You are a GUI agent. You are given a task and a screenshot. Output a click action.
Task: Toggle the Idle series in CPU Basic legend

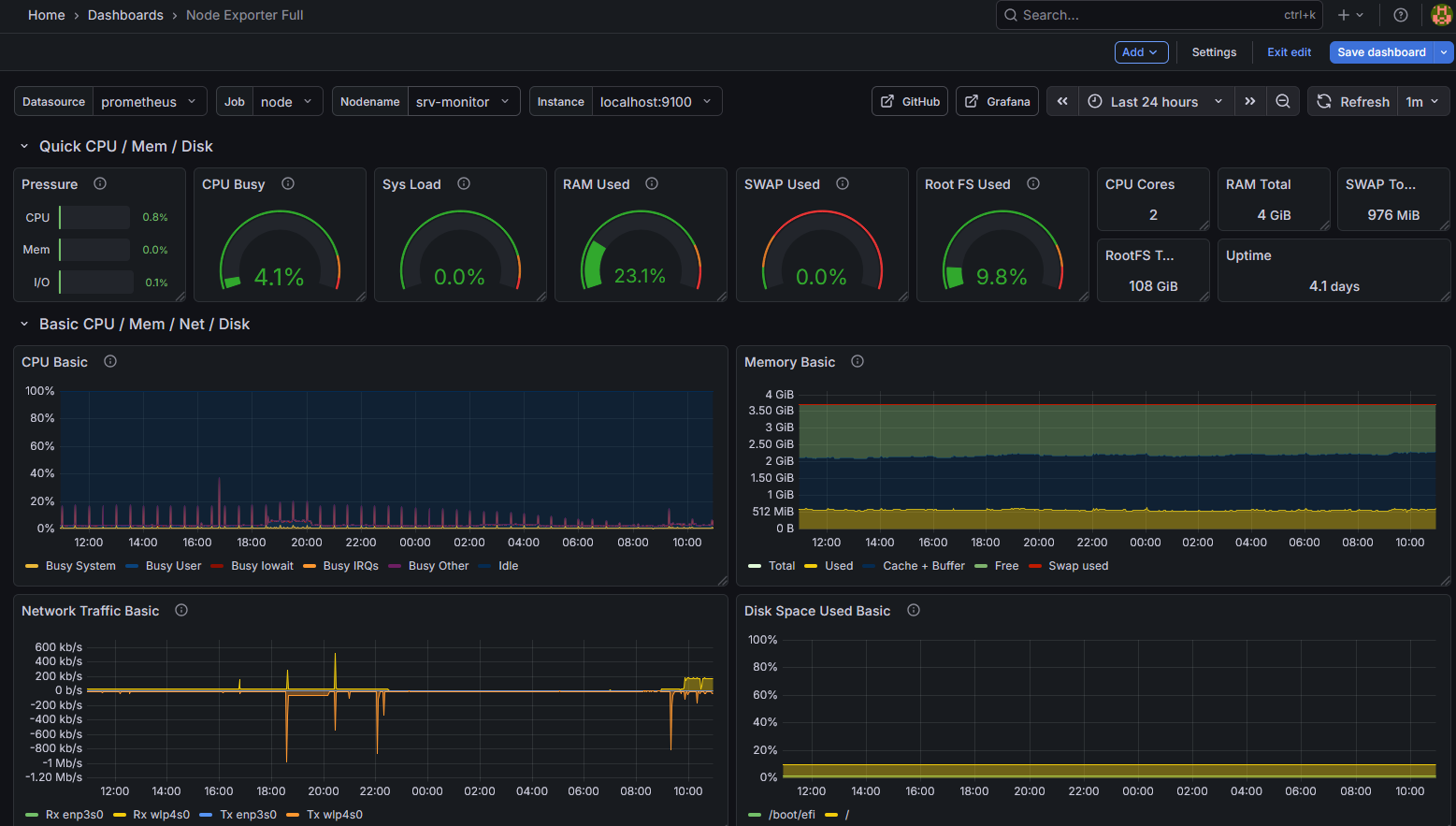[x=508, y=565]
